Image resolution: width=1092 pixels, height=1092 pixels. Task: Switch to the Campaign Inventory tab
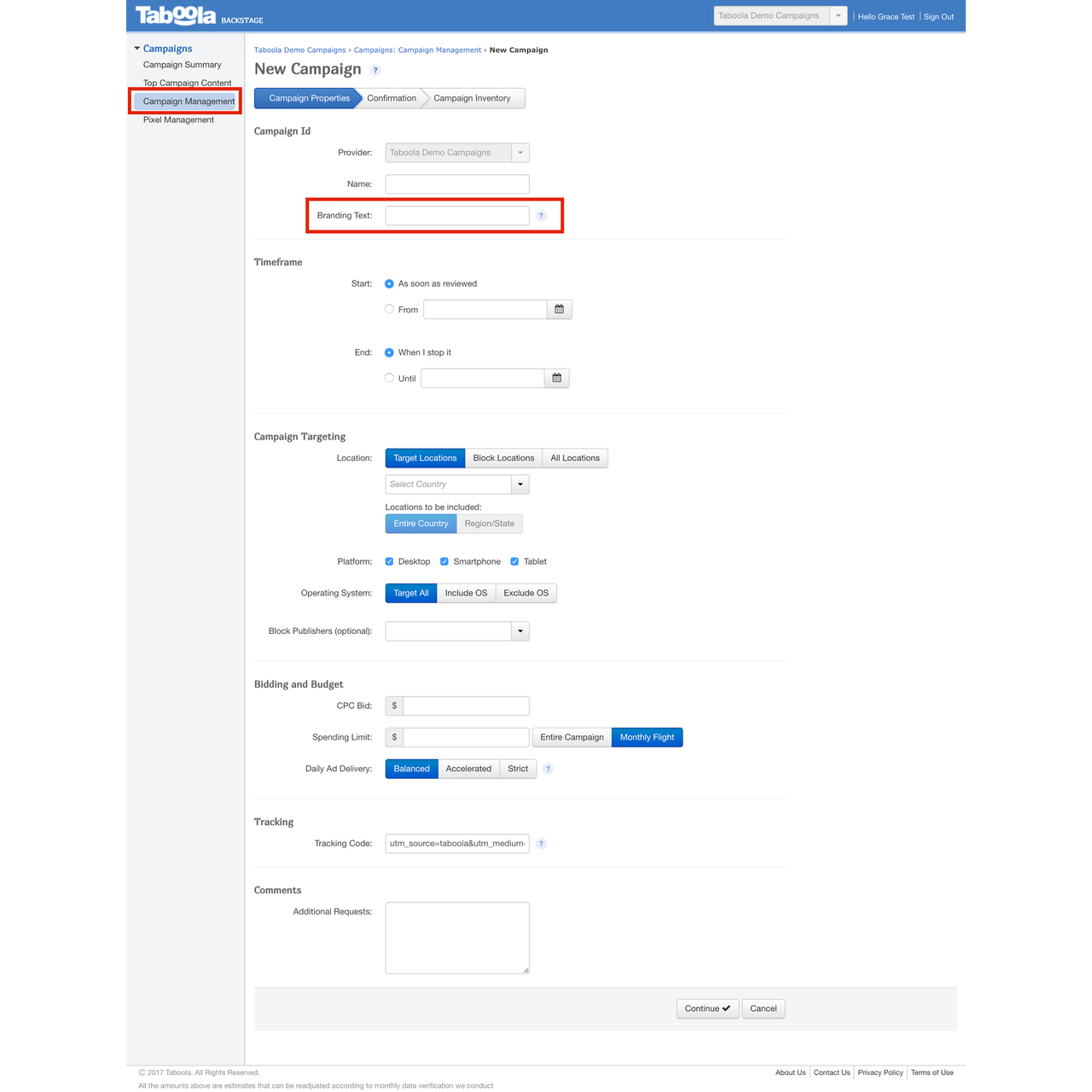472,98
